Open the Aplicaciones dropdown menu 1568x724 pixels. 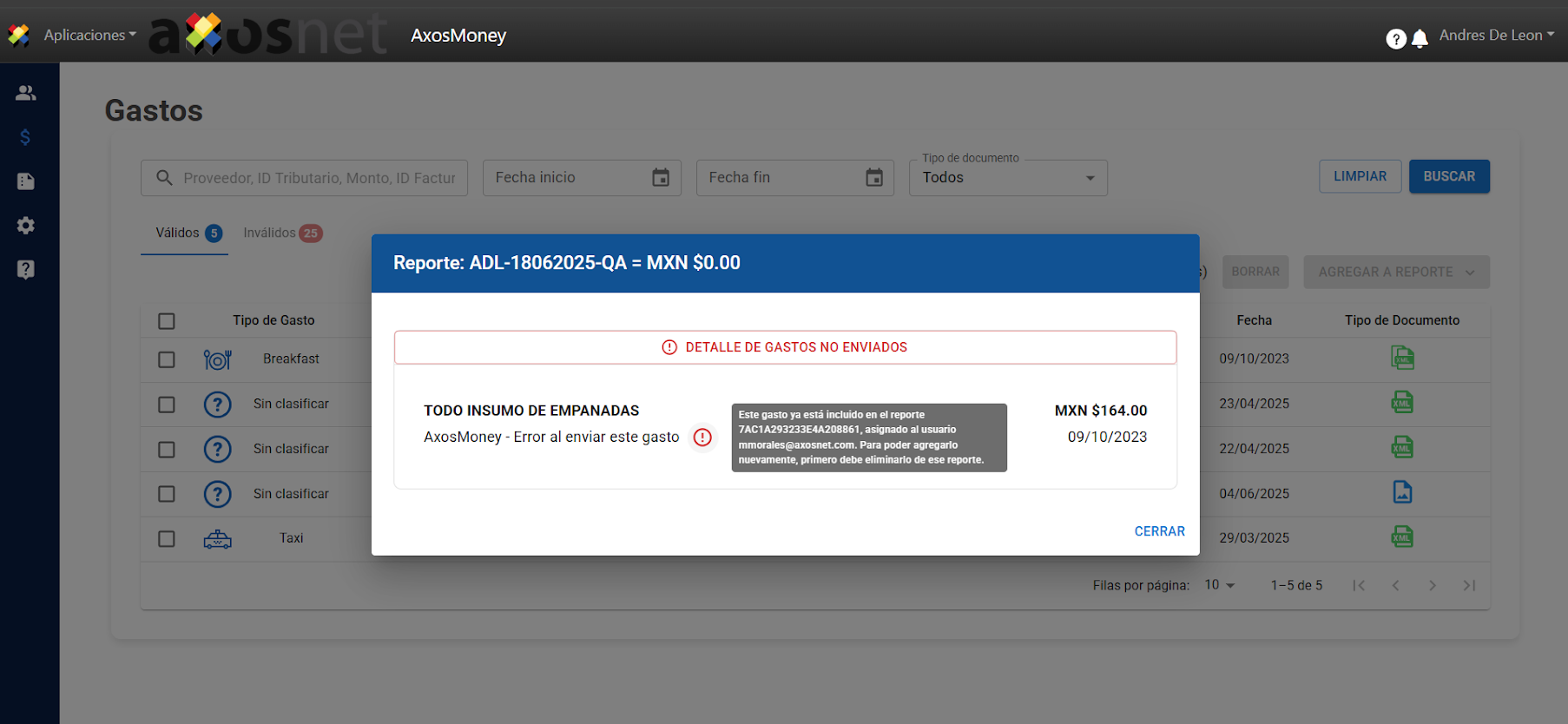click(89, 35)
